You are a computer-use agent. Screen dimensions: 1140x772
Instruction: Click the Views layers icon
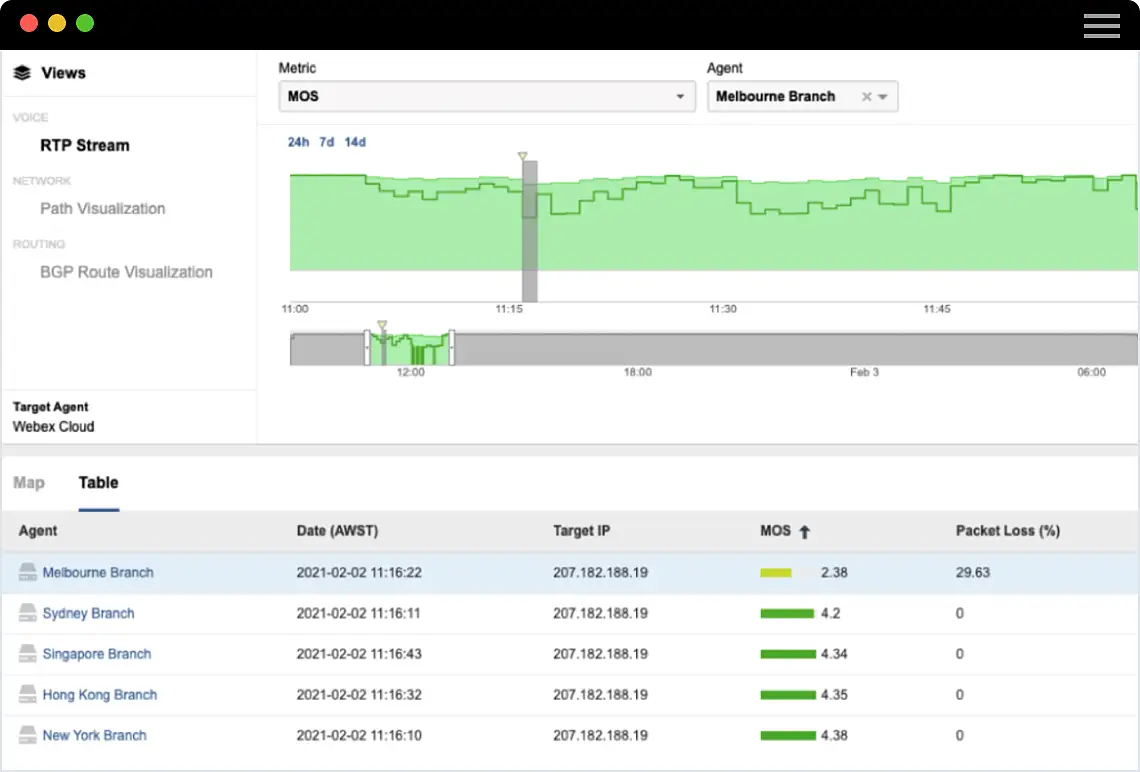(22, 73)
